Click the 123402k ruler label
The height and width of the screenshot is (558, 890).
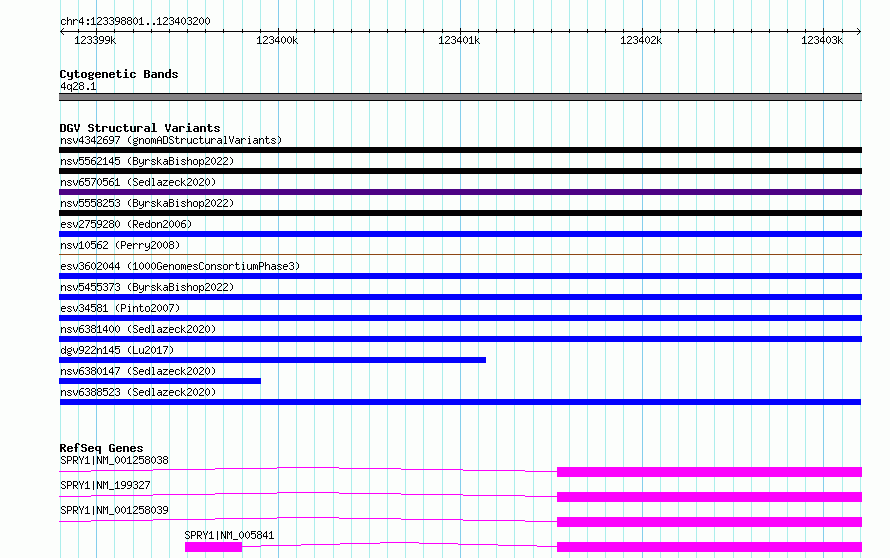[641, 40]
